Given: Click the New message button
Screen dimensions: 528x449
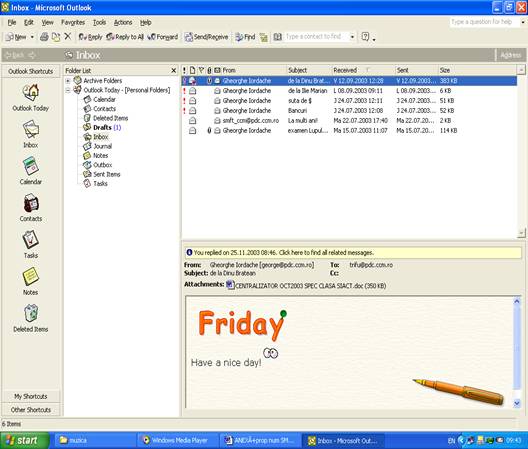Looking at the screenshot, I should [x=16, y=37].
